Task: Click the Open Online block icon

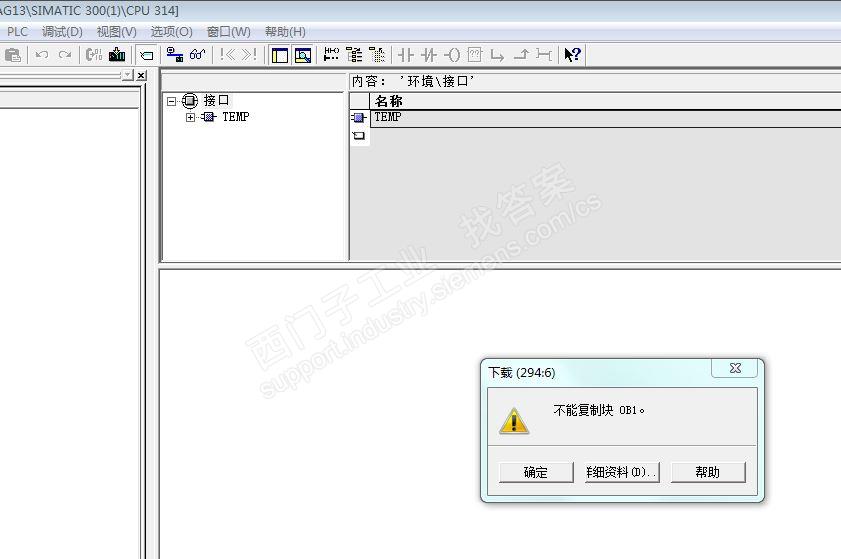Action: tap(94, 55)
